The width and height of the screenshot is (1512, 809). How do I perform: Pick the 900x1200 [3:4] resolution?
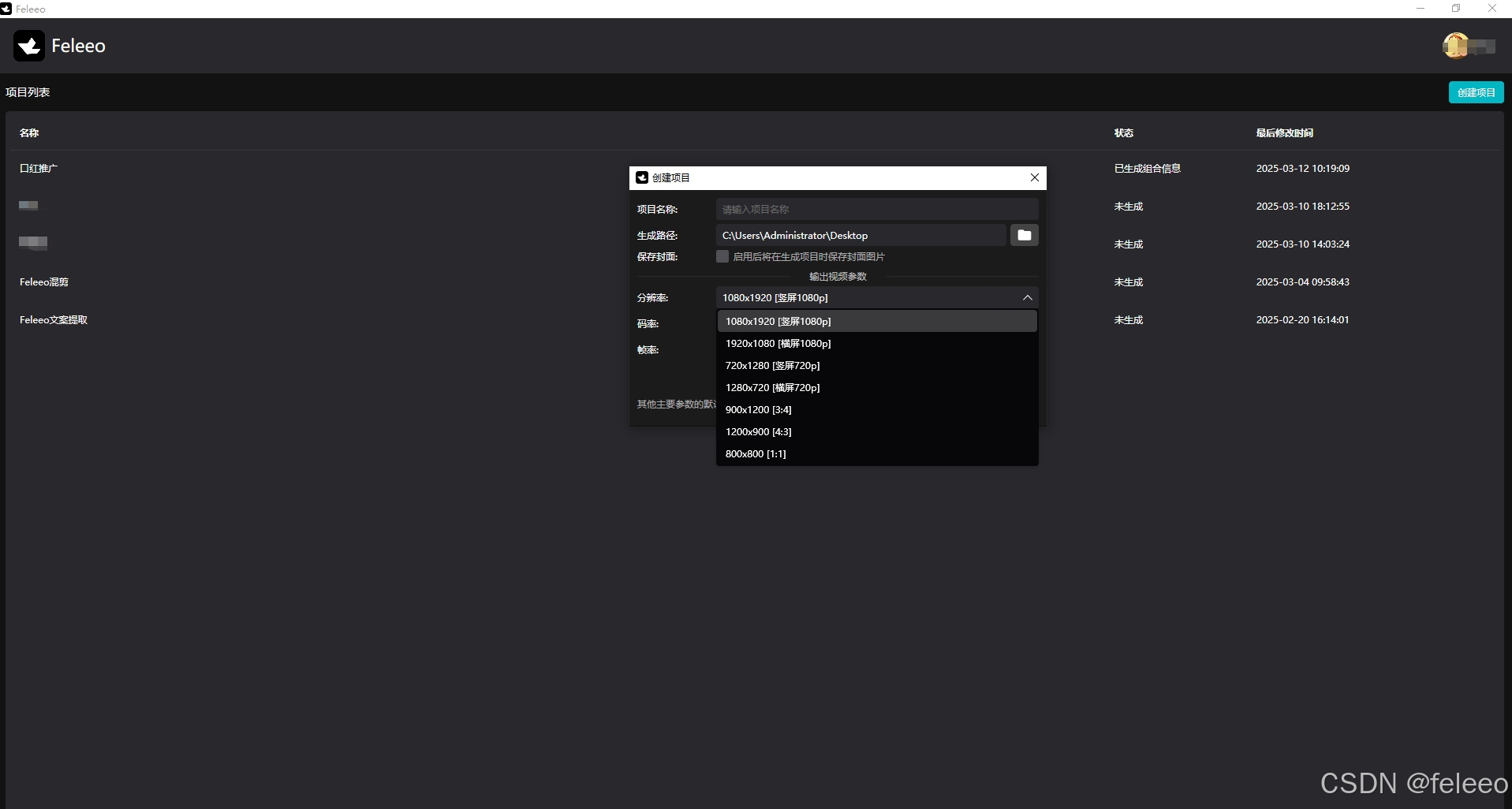tap(877, 409)
